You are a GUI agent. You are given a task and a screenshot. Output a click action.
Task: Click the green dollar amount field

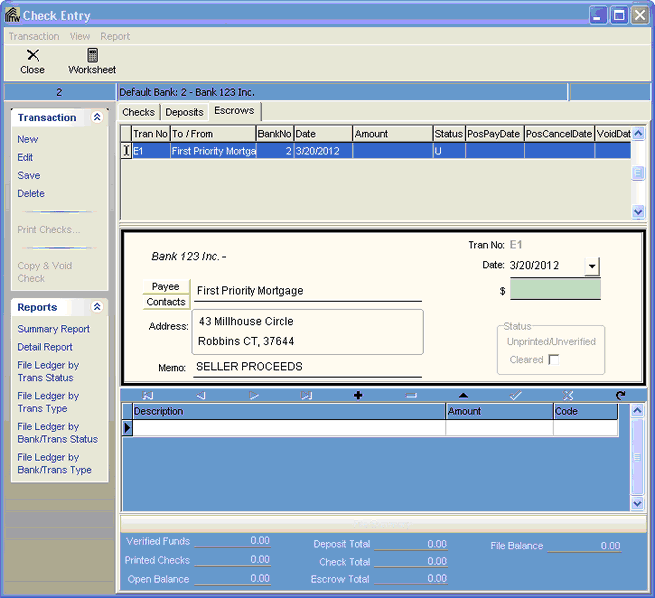[555, 290]
